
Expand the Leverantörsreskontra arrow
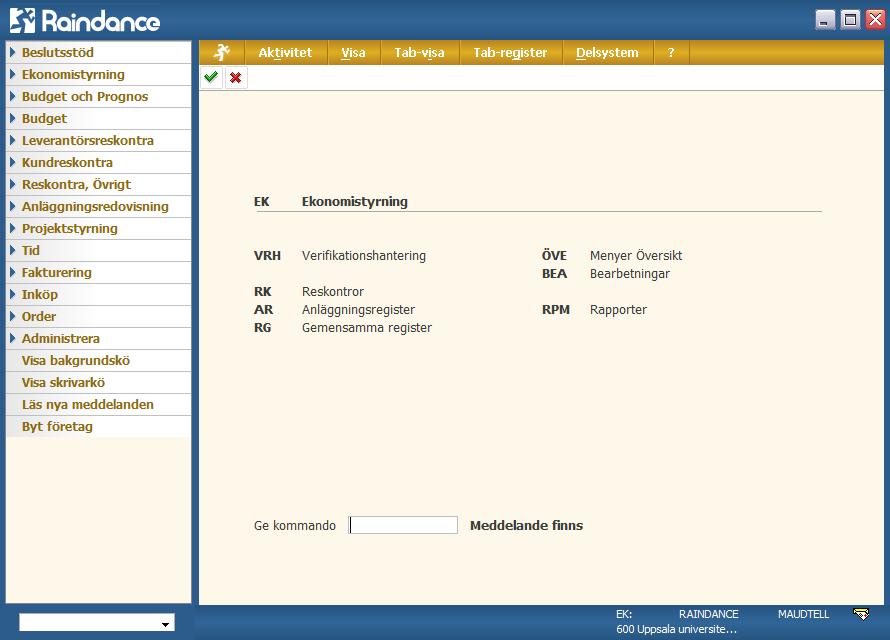coord(12,140)
